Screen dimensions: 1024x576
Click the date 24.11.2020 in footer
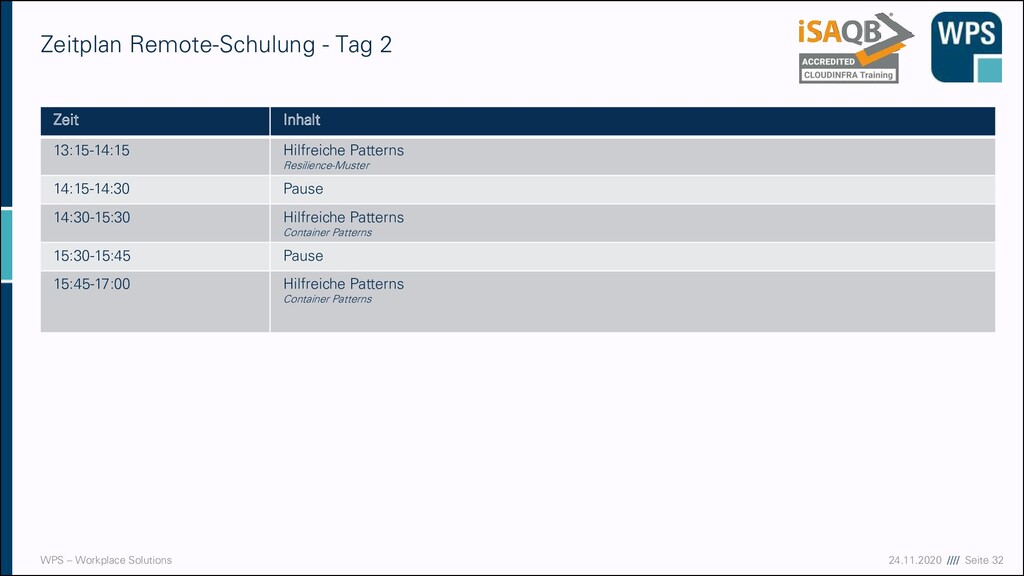click(x=915, y=560)
